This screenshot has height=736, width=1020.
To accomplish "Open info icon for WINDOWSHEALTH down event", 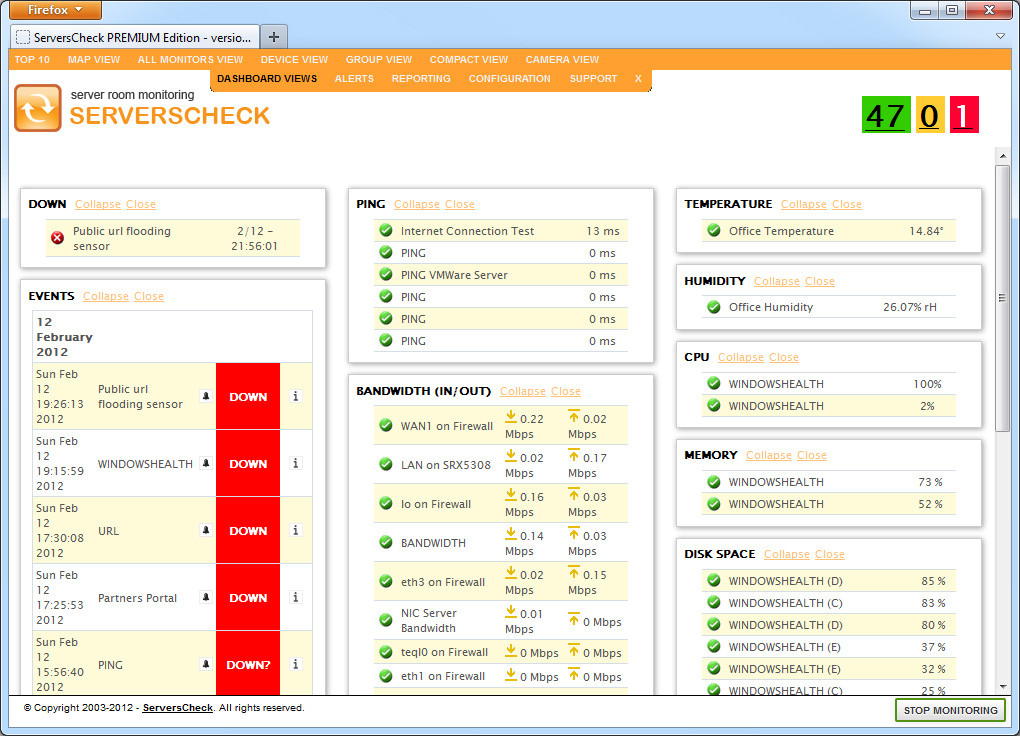I will pos(295,463).
